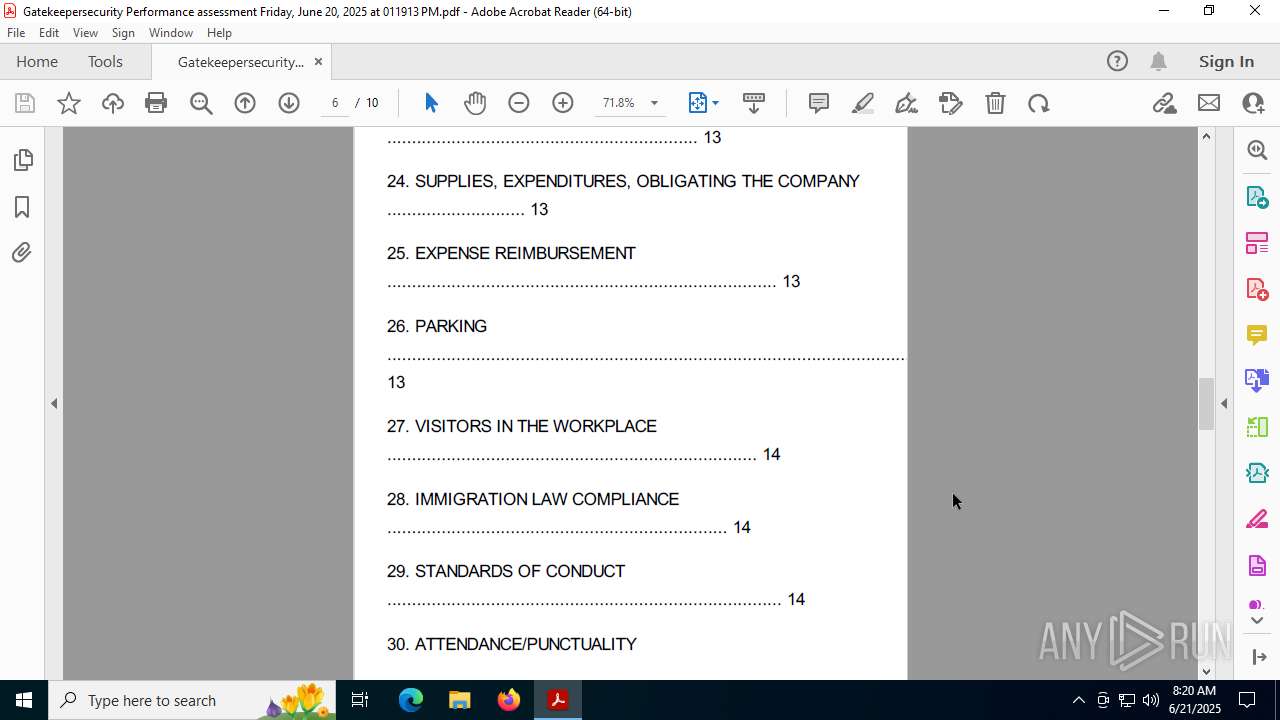Open the Create PDF tool
The image size is (1280, 720).
1257,288
